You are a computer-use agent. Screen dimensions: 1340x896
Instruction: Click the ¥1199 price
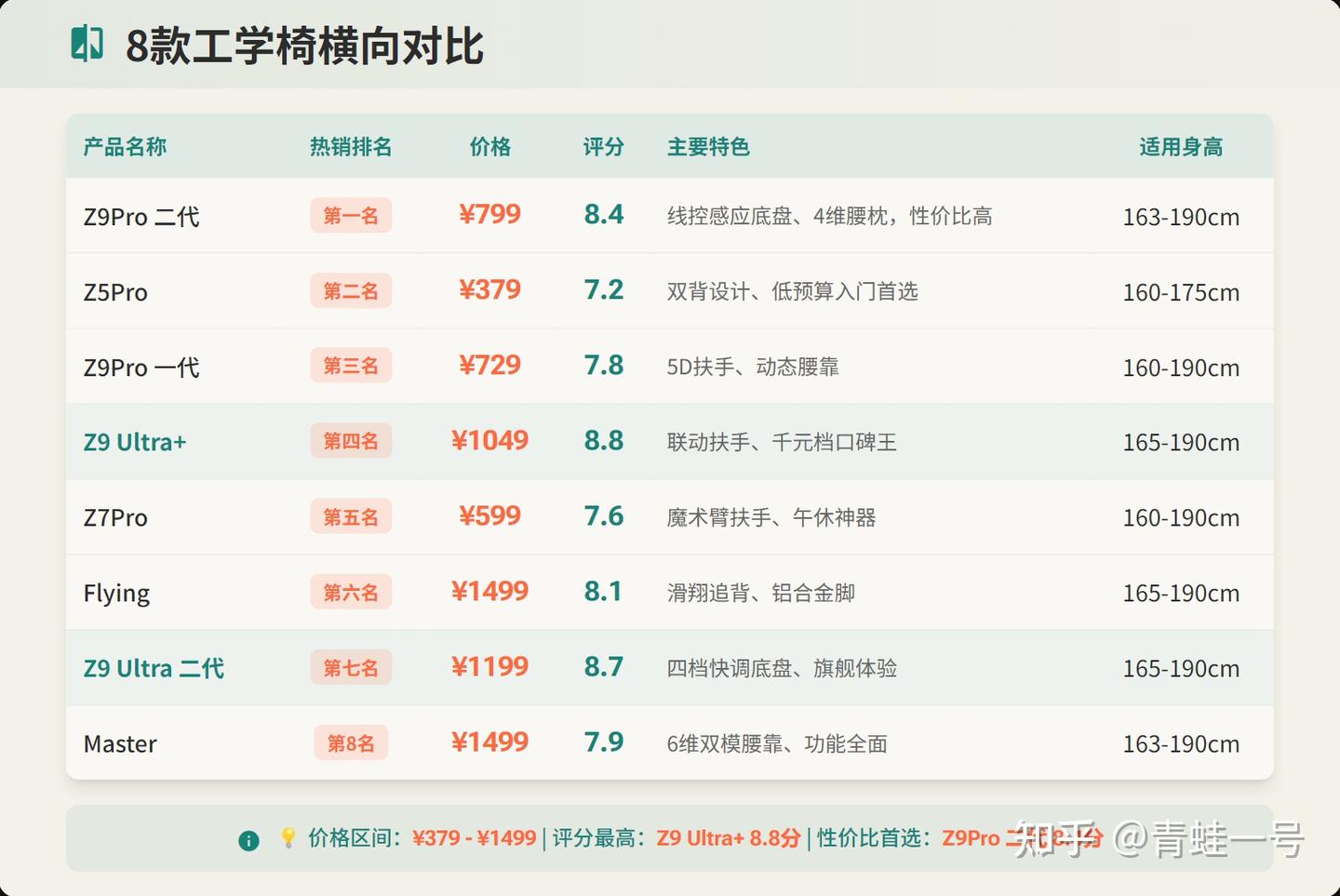[490, 666]
